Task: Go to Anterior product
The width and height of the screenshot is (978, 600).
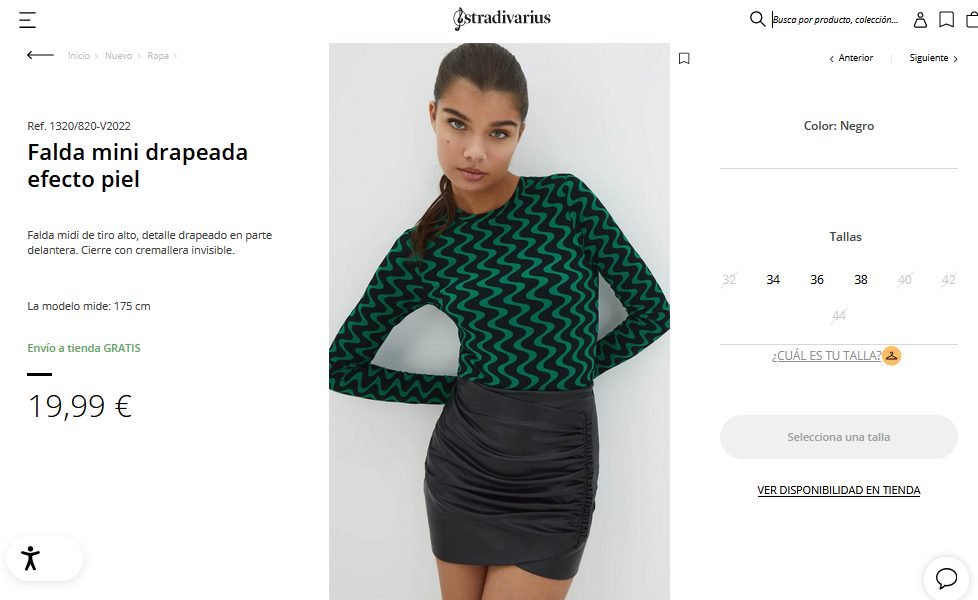Action: tap(851, 58)
